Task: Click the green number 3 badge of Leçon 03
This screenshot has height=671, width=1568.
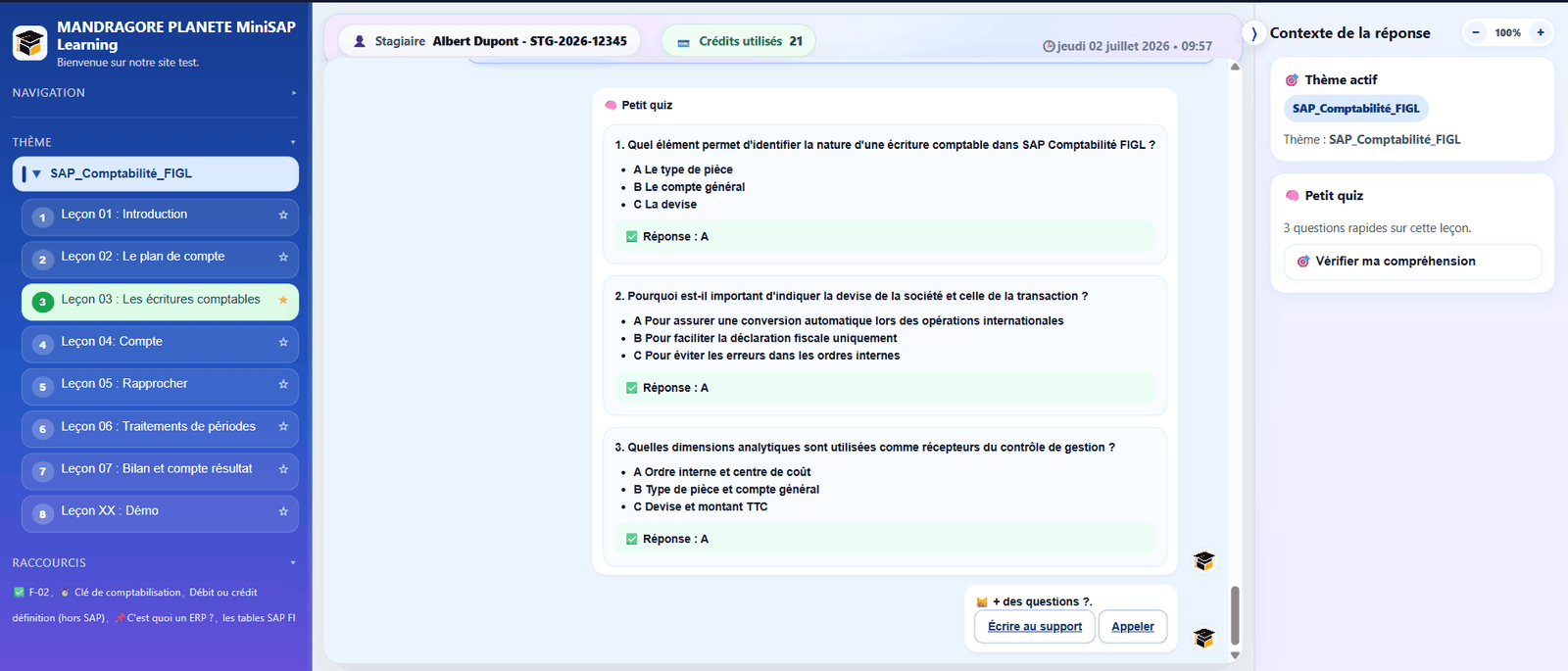Action: [x=42, y=302]
